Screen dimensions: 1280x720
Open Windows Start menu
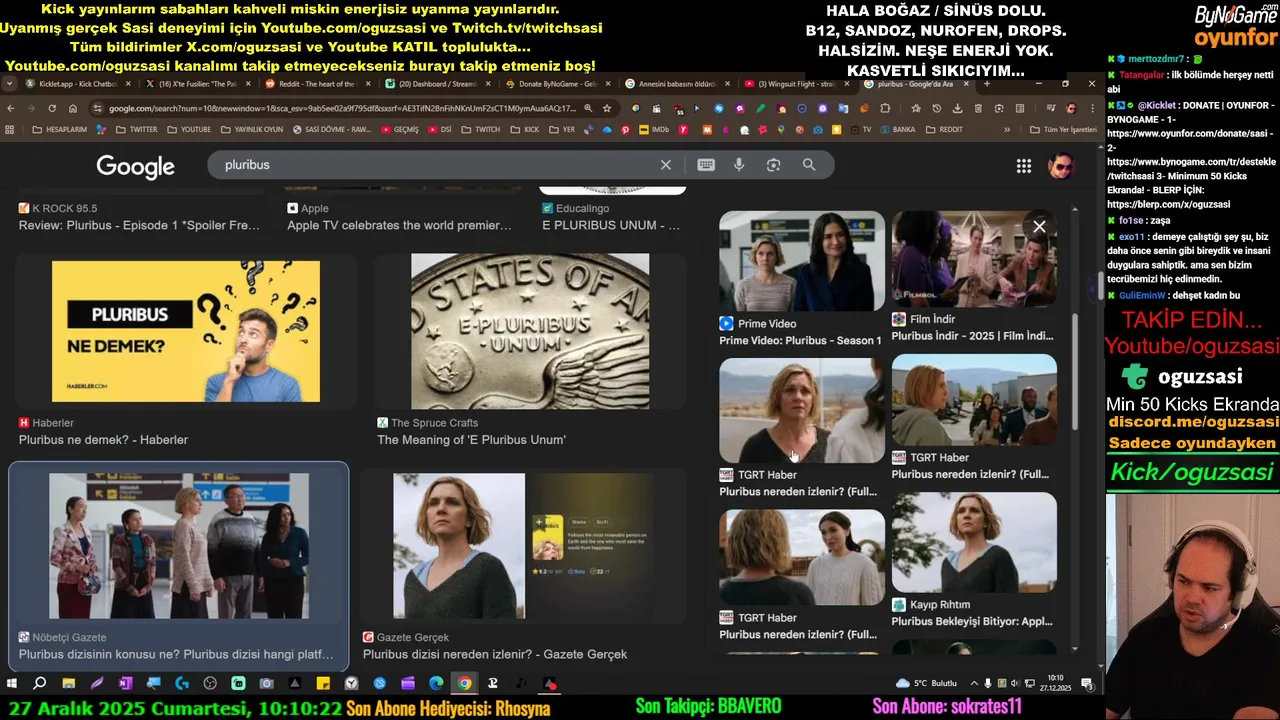tap(12, 684)
